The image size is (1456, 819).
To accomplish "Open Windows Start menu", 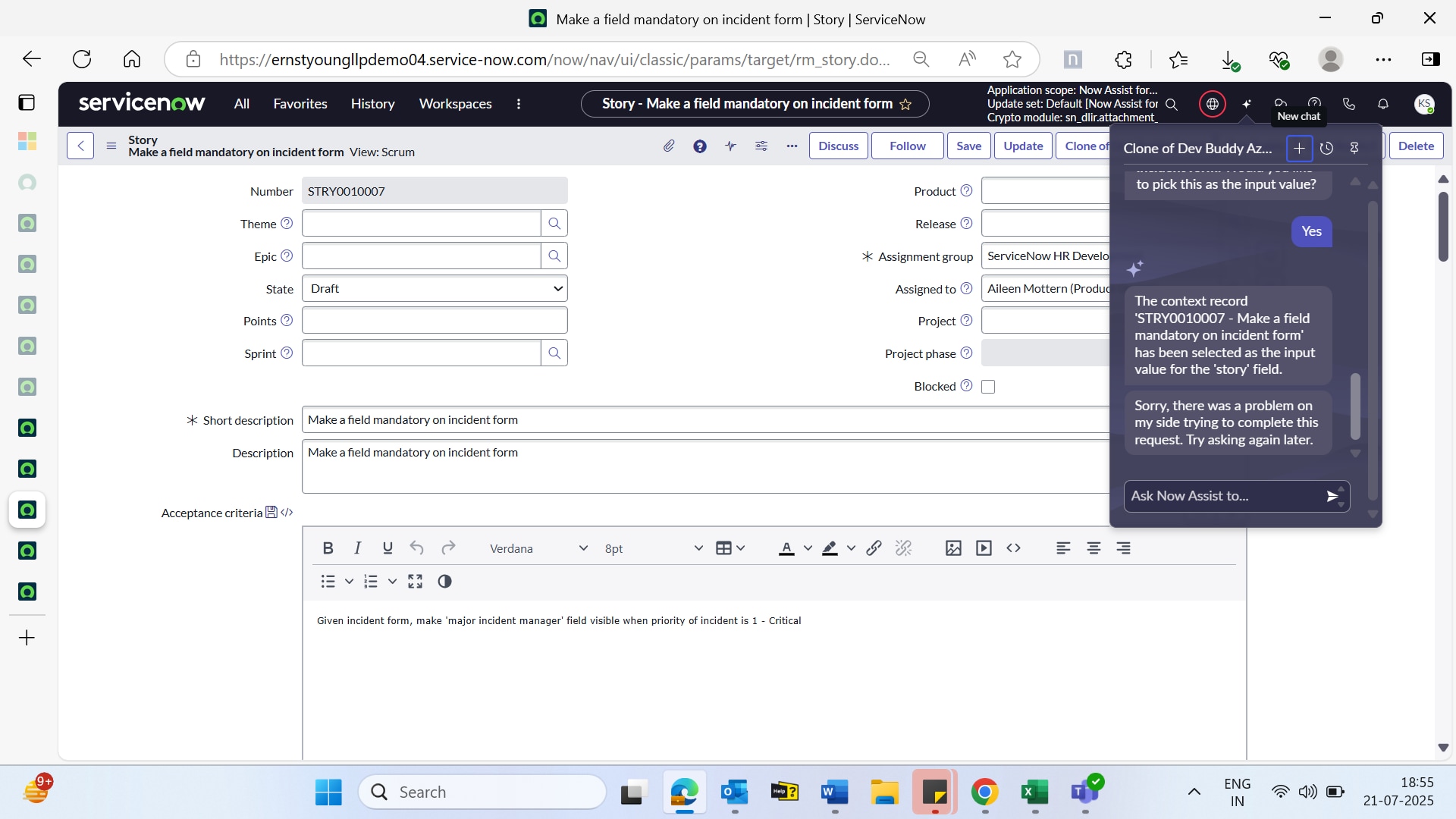I will (x=328, y=792).
